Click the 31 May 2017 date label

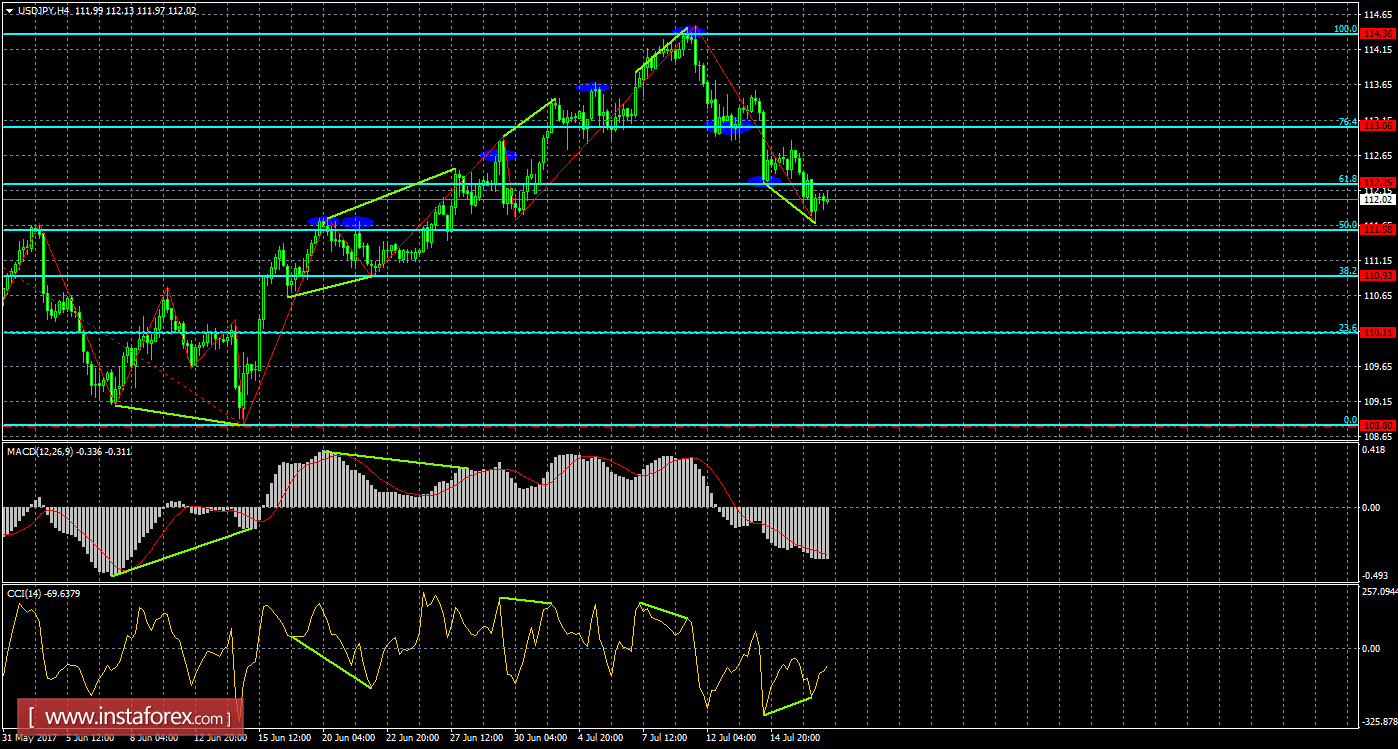click(28, 738)
